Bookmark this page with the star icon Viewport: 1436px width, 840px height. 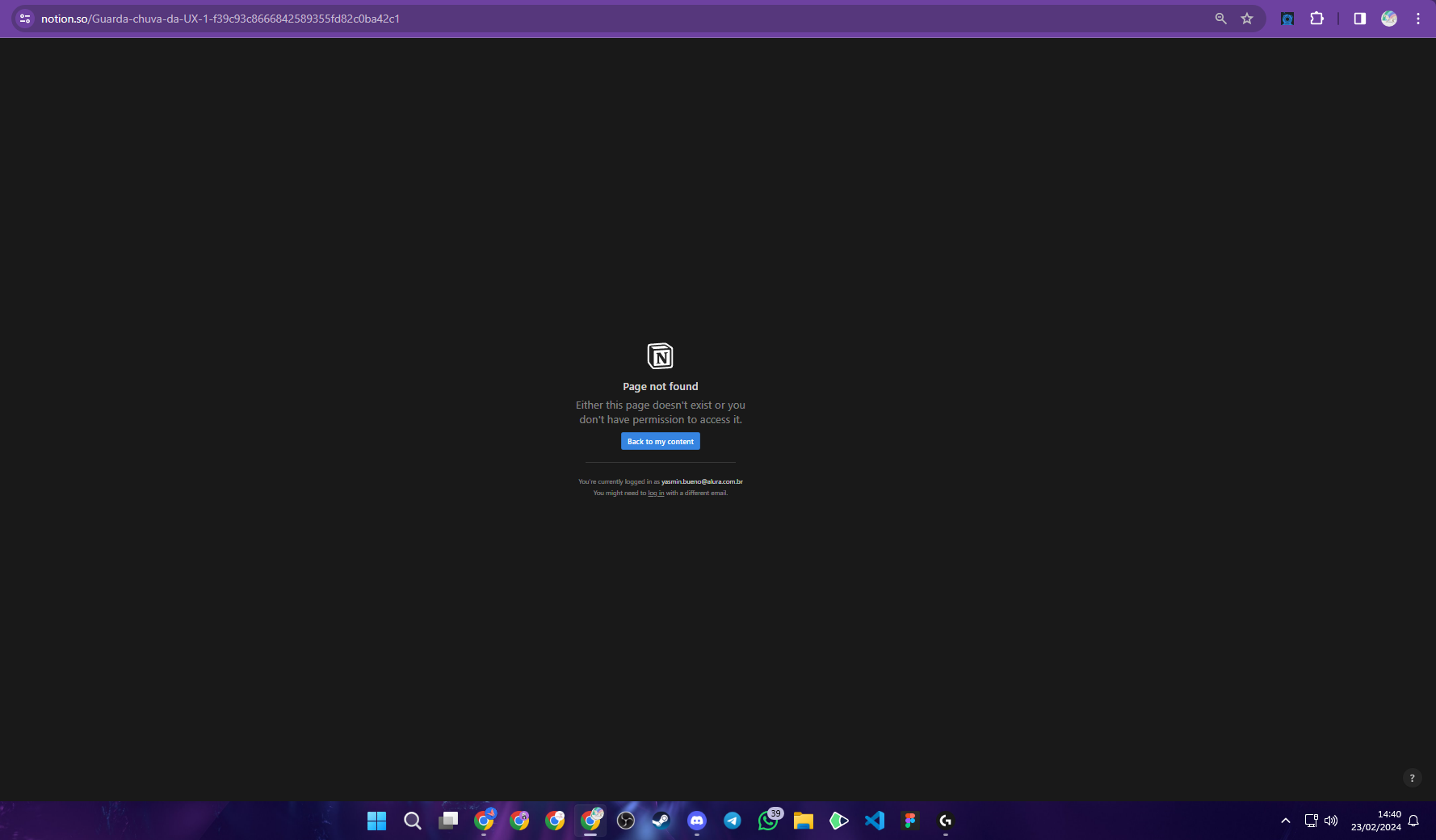(x=1247, y=19)
